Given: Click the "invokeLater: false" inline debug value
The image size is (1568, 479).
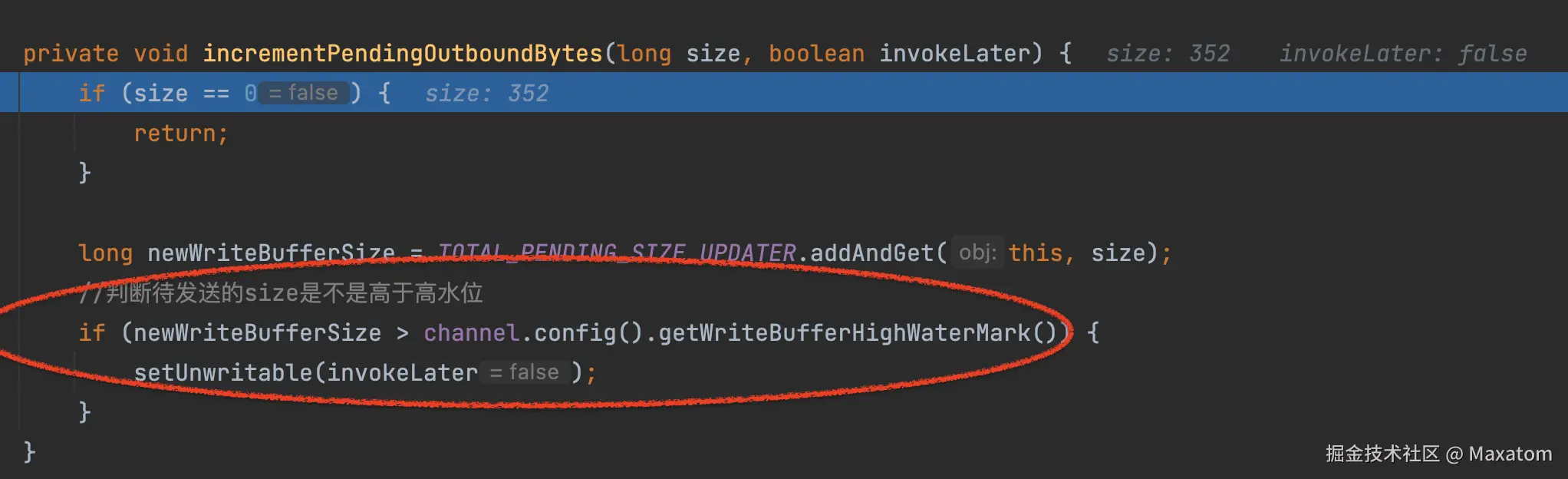Looking at the screenshot, I should 1402,54.
